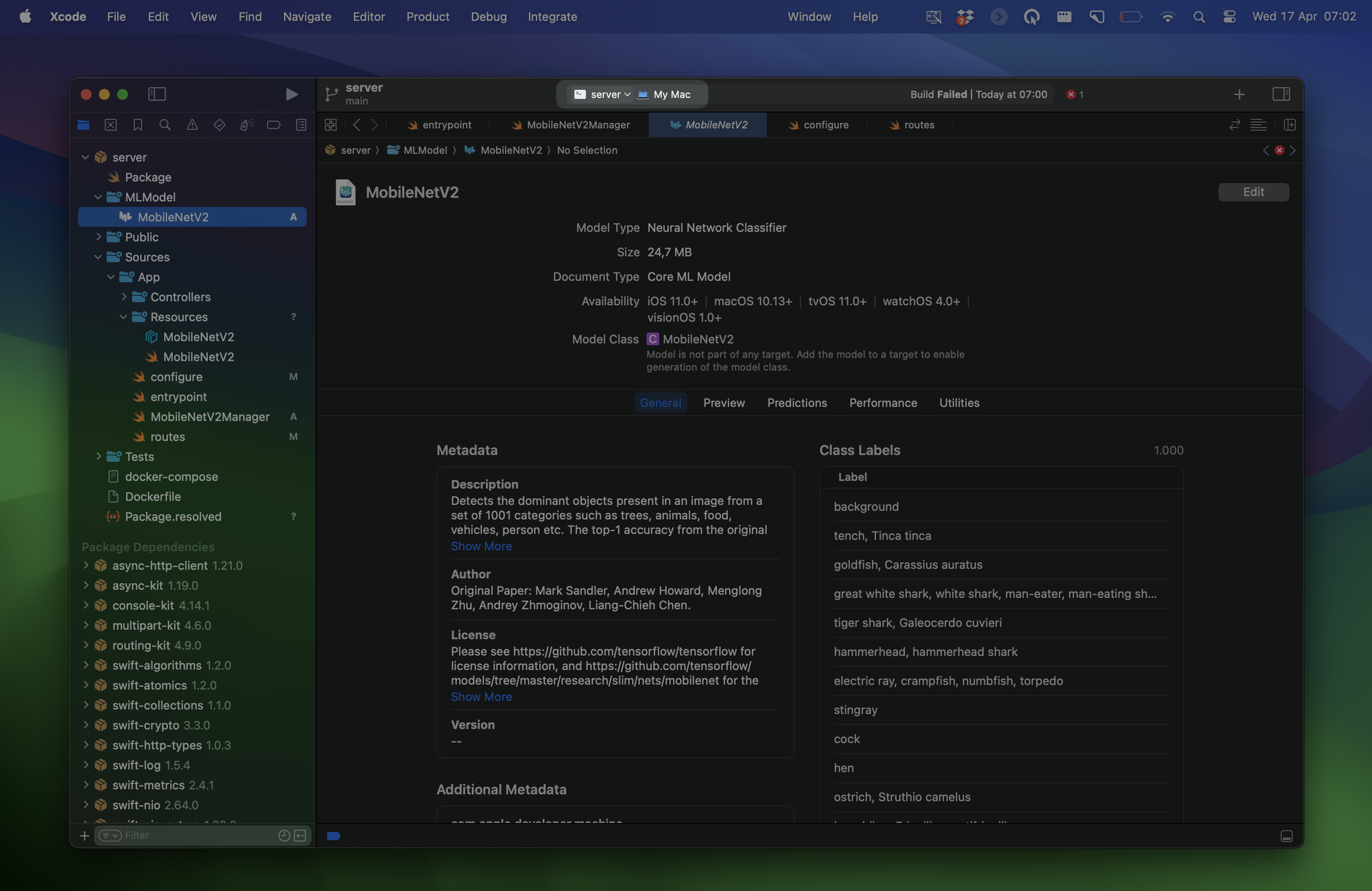The image size is (1372, 891).
Task: Open the Find navigator via the magnifying glass icon
Action: click(165, 124)
